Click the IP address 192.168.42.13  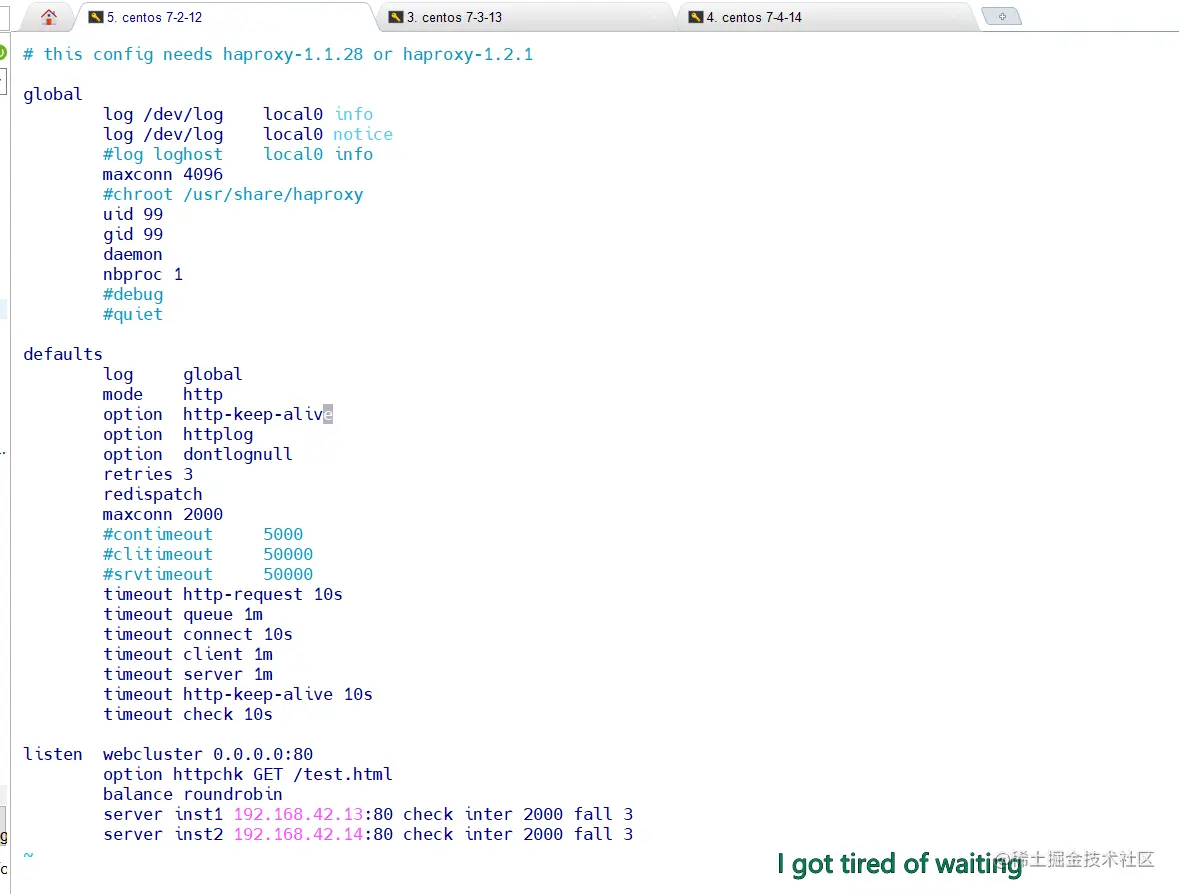[x=299, y=815]
